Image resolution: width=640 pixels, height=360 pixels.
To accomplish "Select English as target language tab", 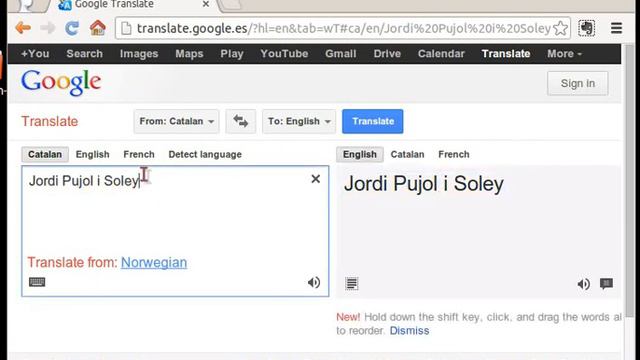I will (x=360, y=154).
